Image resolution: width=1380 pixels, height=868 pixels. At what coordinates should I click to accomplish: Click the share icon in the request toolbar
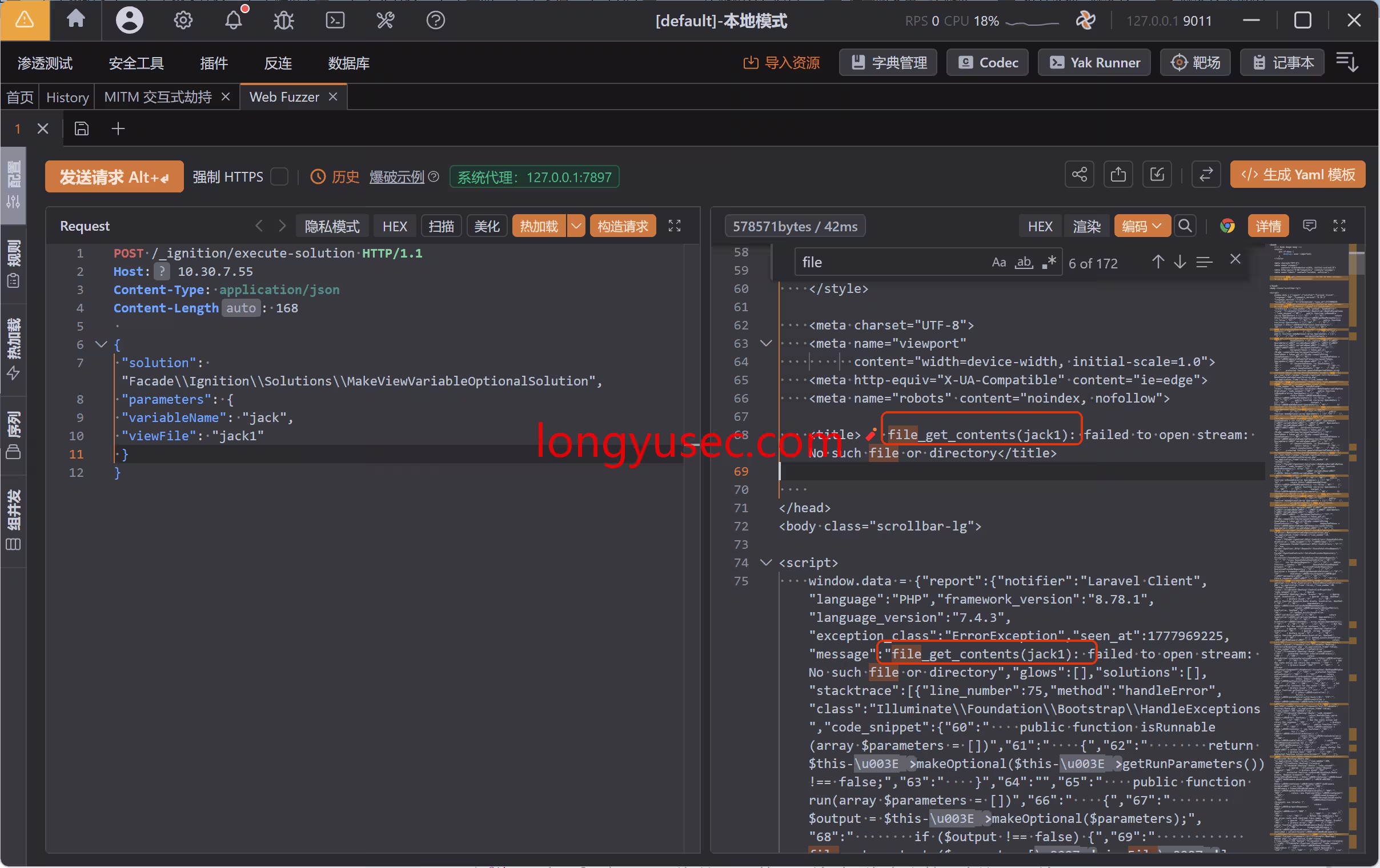click(x=1080, y=175)
